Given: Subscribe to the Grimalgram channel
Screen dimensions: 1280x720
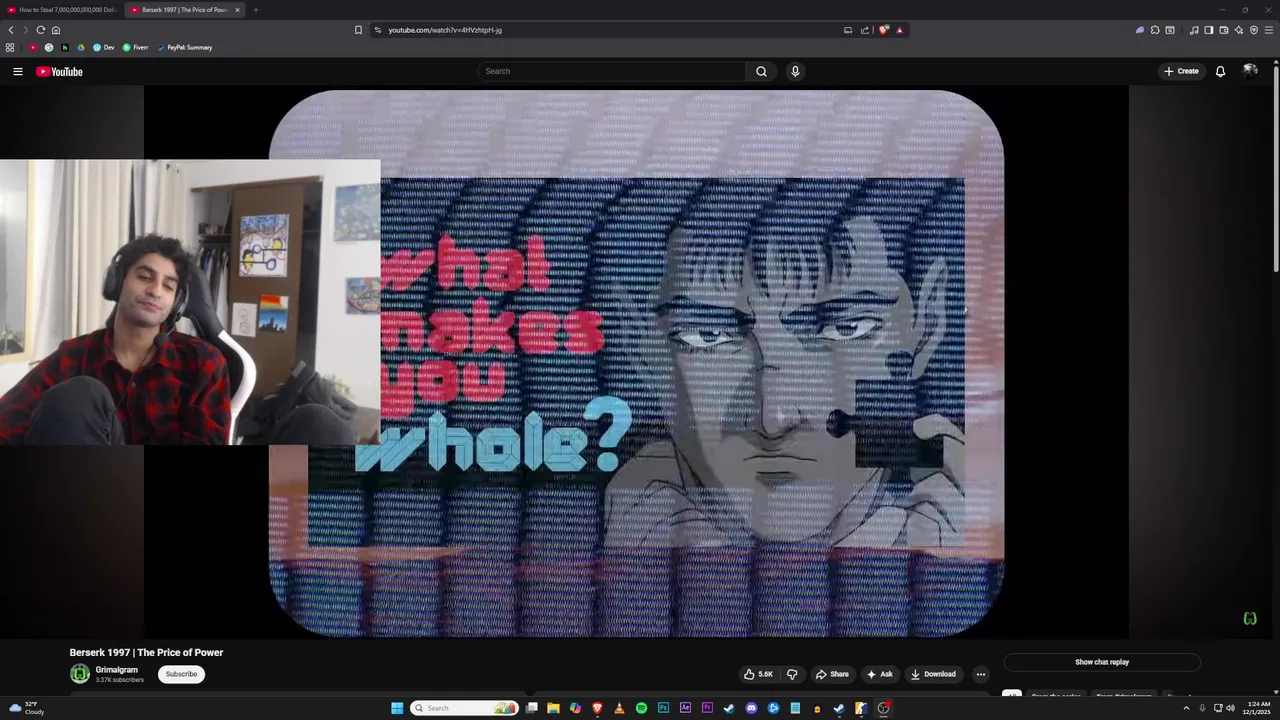Looking at the screenshot, I should pyautogui.click(x=181, y=674).
